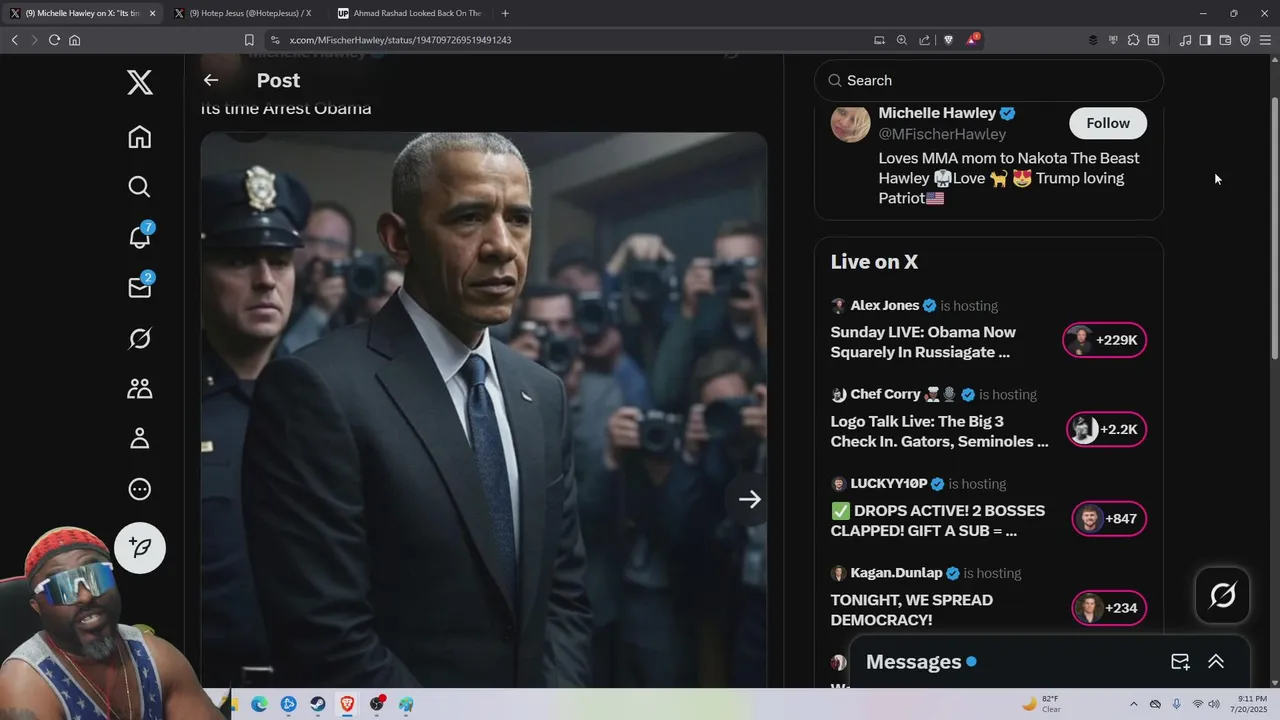Image resolution: width=1280 pixels, height=720 pixels.
Task: Compose new message in Messages drawer
Action: pos(1180,662)
